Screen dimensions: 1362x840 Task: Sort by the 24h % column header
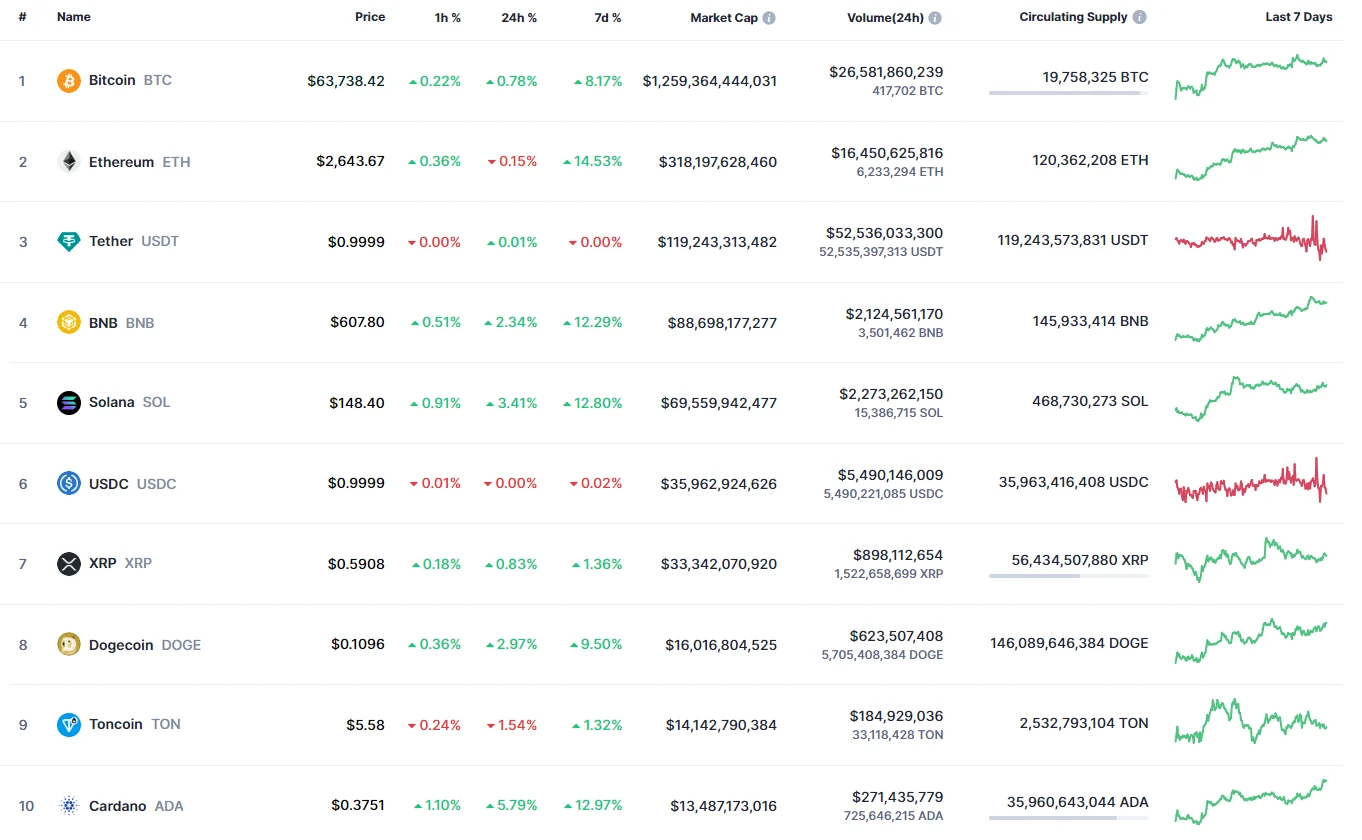click(519, 18)
